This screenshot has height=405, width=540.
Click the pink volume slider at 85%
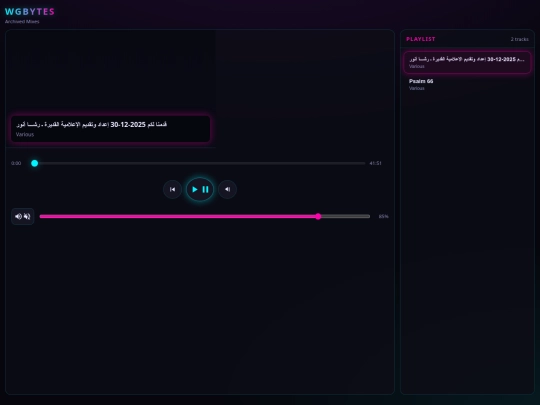205,216
